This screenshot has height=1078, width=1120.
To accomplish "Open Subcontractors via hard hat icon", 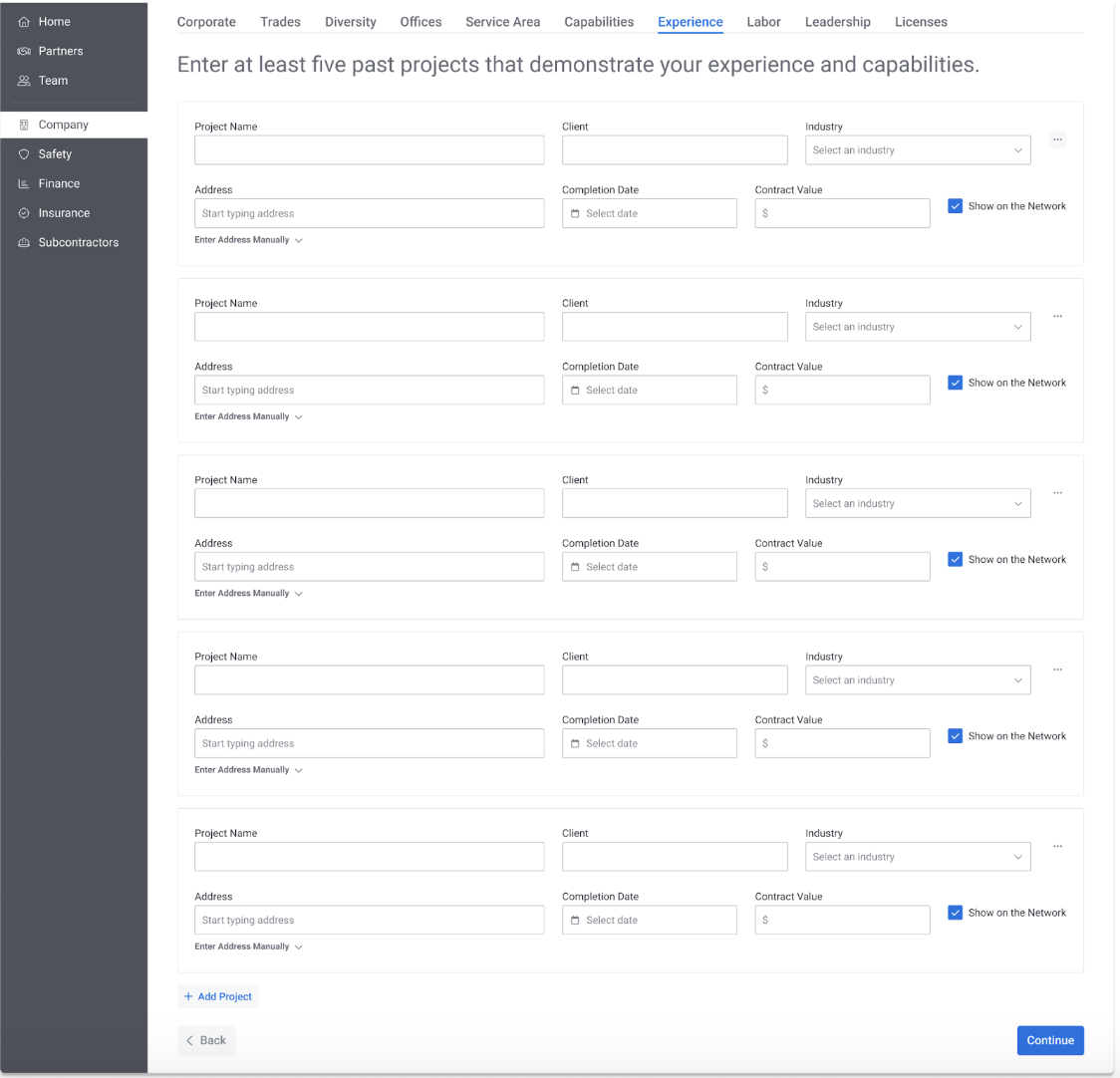I will (24, 243).
